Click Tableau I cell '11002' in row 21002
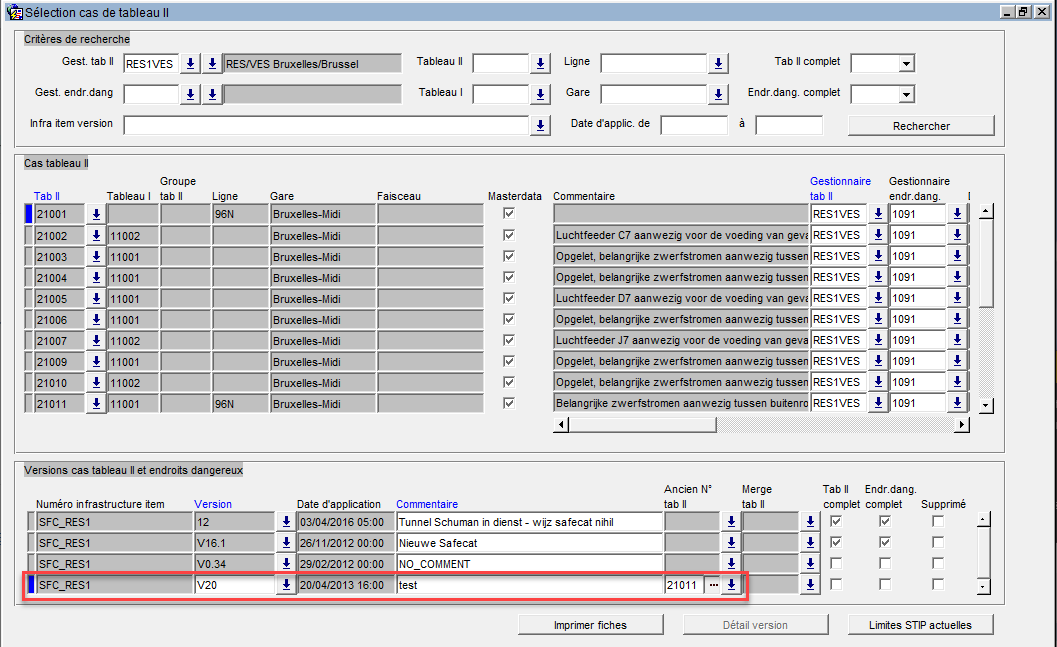Image resolution: width=1057 pixels, height=647 pixels. (x=133, y=235)
